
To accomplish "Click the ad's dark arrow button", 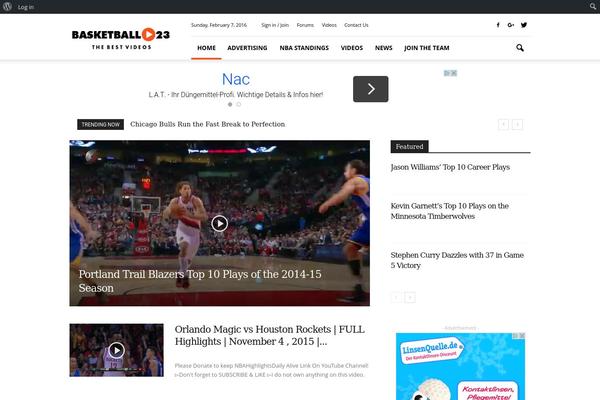I will 370,89.
